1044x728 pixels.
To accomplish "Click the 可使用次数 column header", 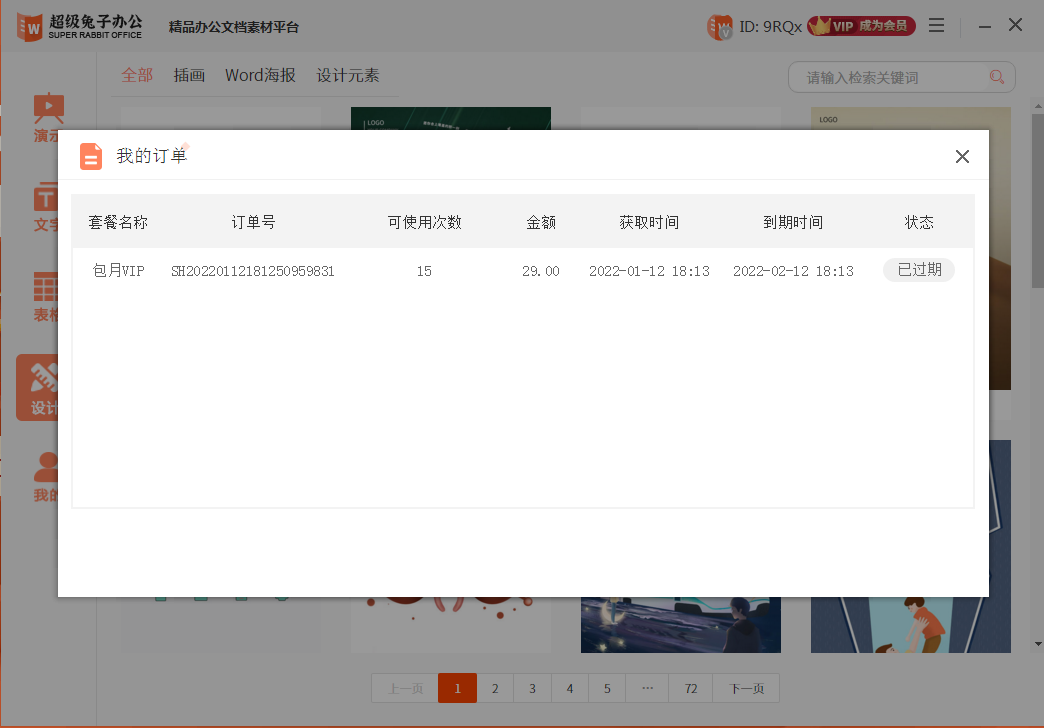I will click(x=425, y=222).
